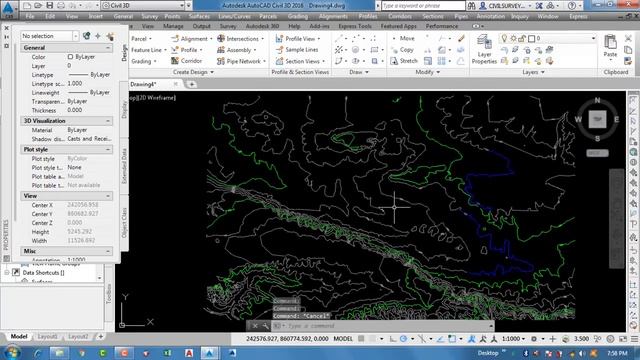Image resolution: width=640 pixels, height=360 pixels.
Task: Click the Save icon in quick access toolbar
Action: click(x=49, y=6)
